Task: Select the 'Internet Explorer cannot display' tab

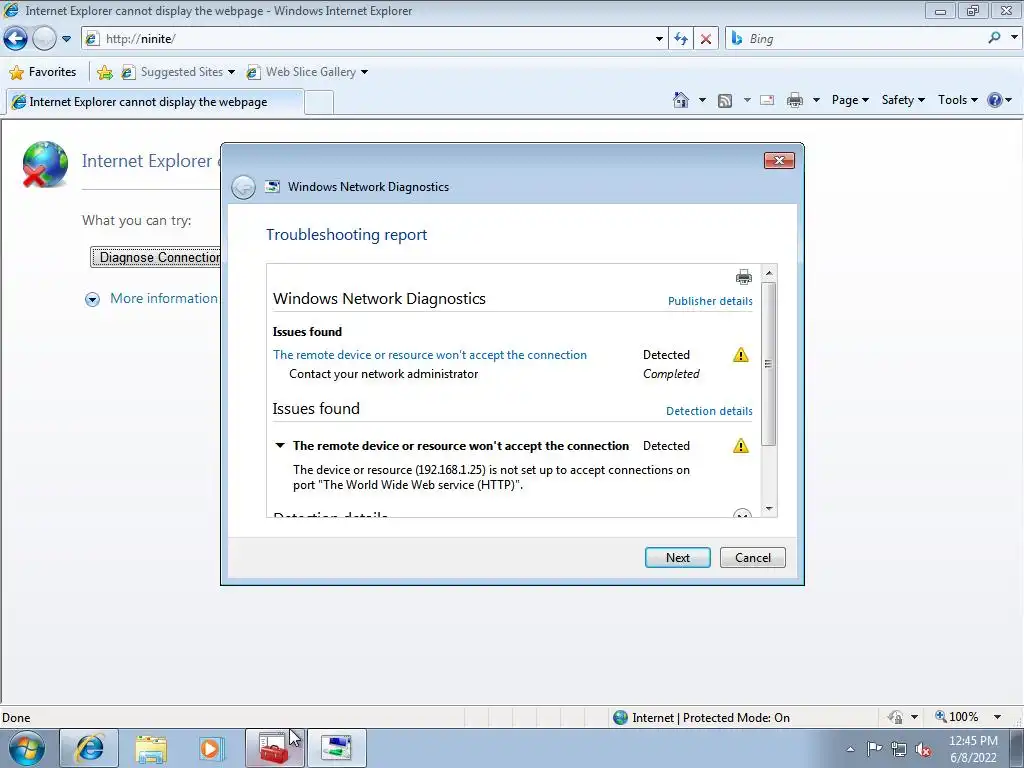Action: point(154,102)
